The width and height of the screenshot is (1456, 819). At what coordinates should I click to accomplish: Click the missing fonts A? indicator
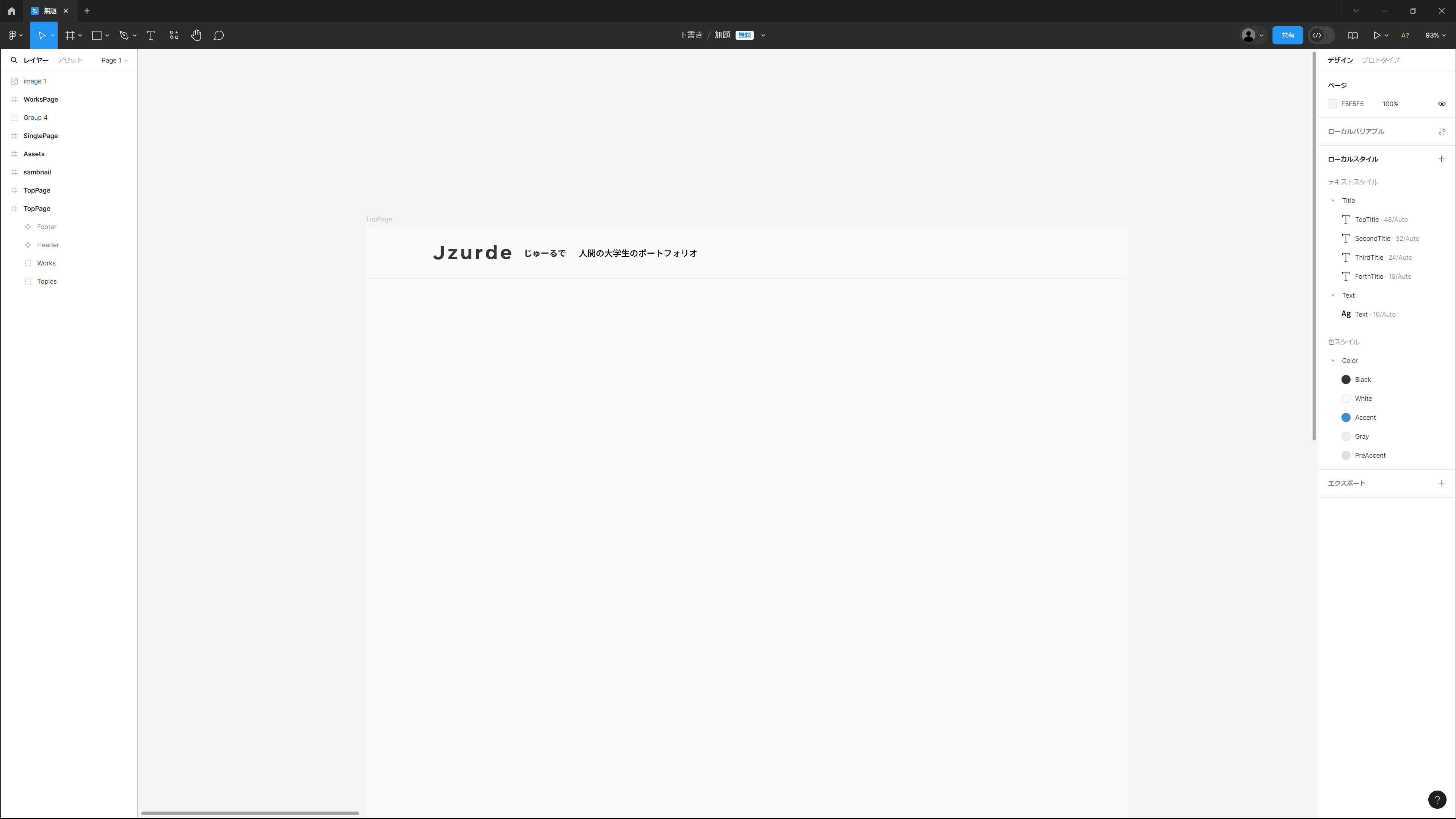(1404, 35)
